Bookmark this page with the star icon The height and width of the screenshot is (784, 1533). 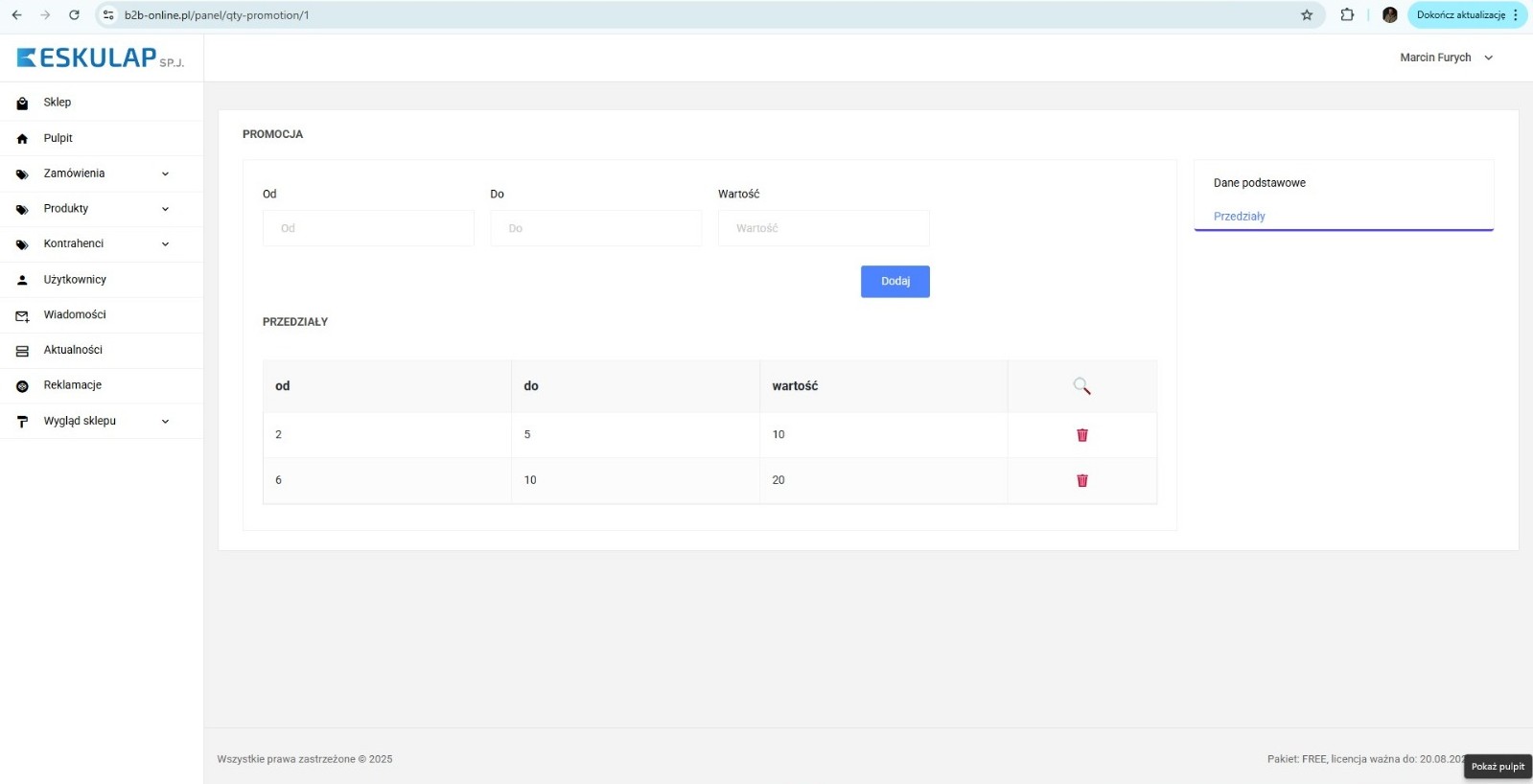(1306, 15)
